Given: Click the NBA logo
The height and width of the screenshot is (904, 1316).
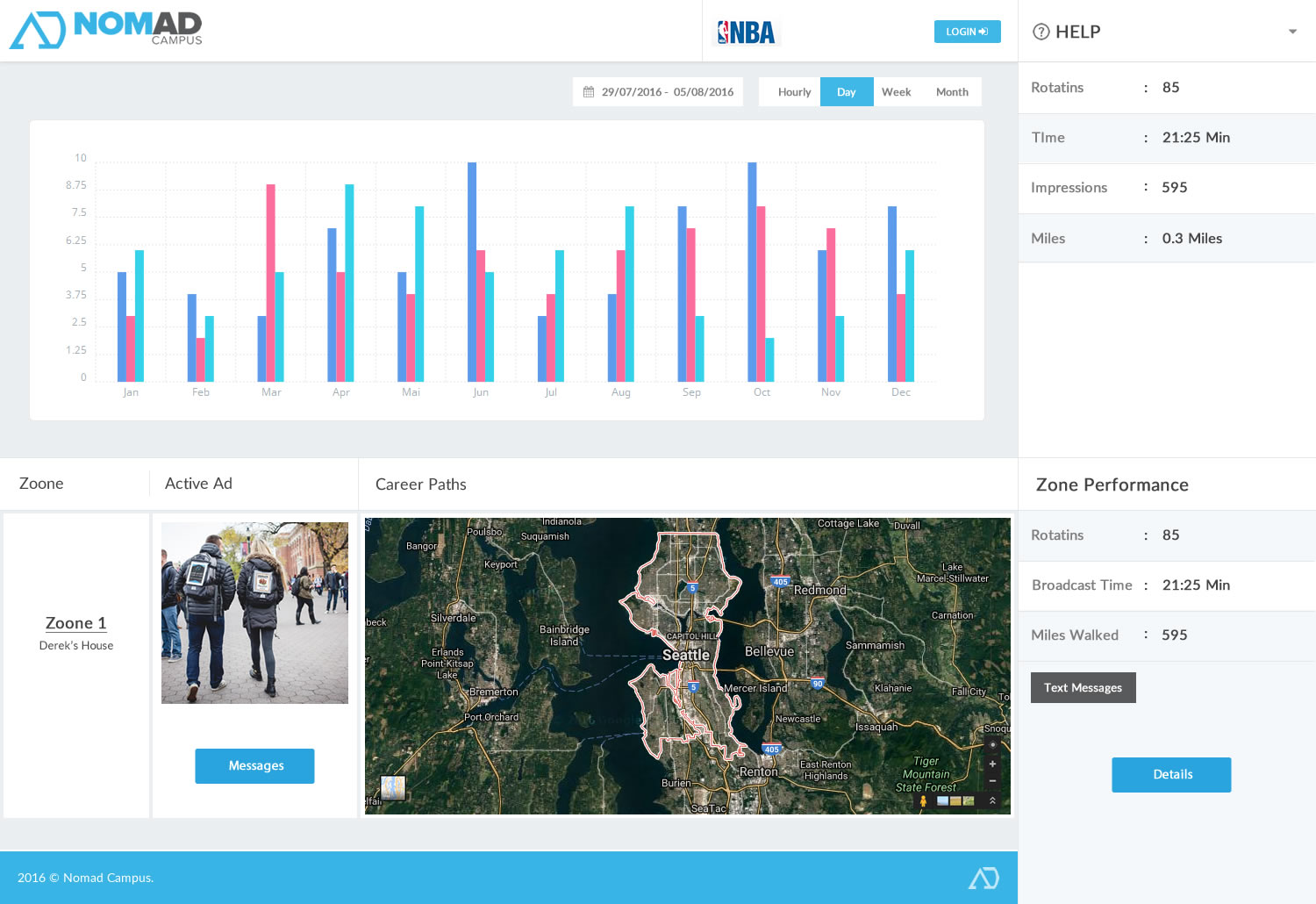Looking at the screenshot, I should tap(747, 32).
